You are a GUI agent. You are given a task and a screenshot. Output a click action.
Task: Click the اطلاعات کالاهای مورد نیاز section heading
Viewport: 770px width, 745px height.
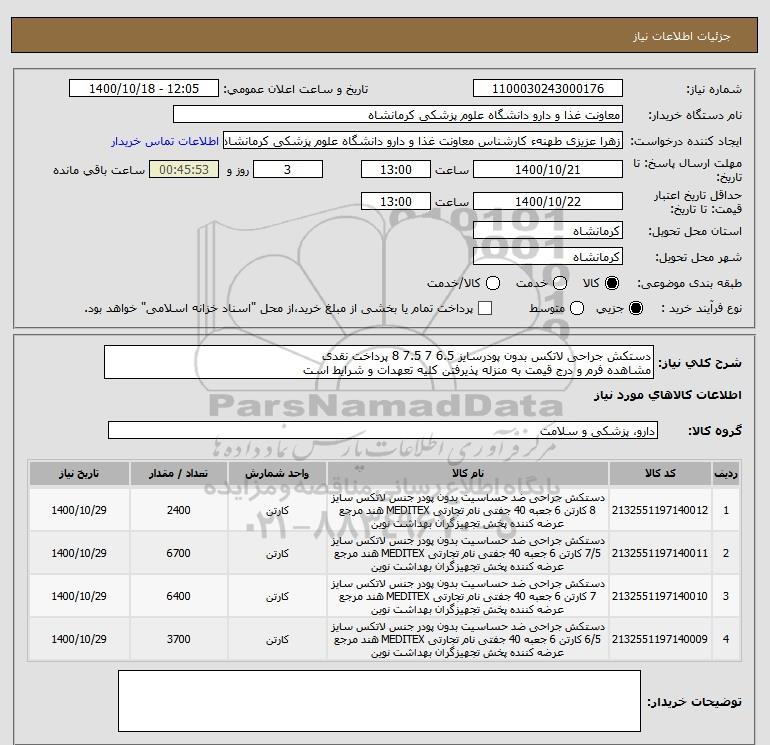[x=668, y=395]
